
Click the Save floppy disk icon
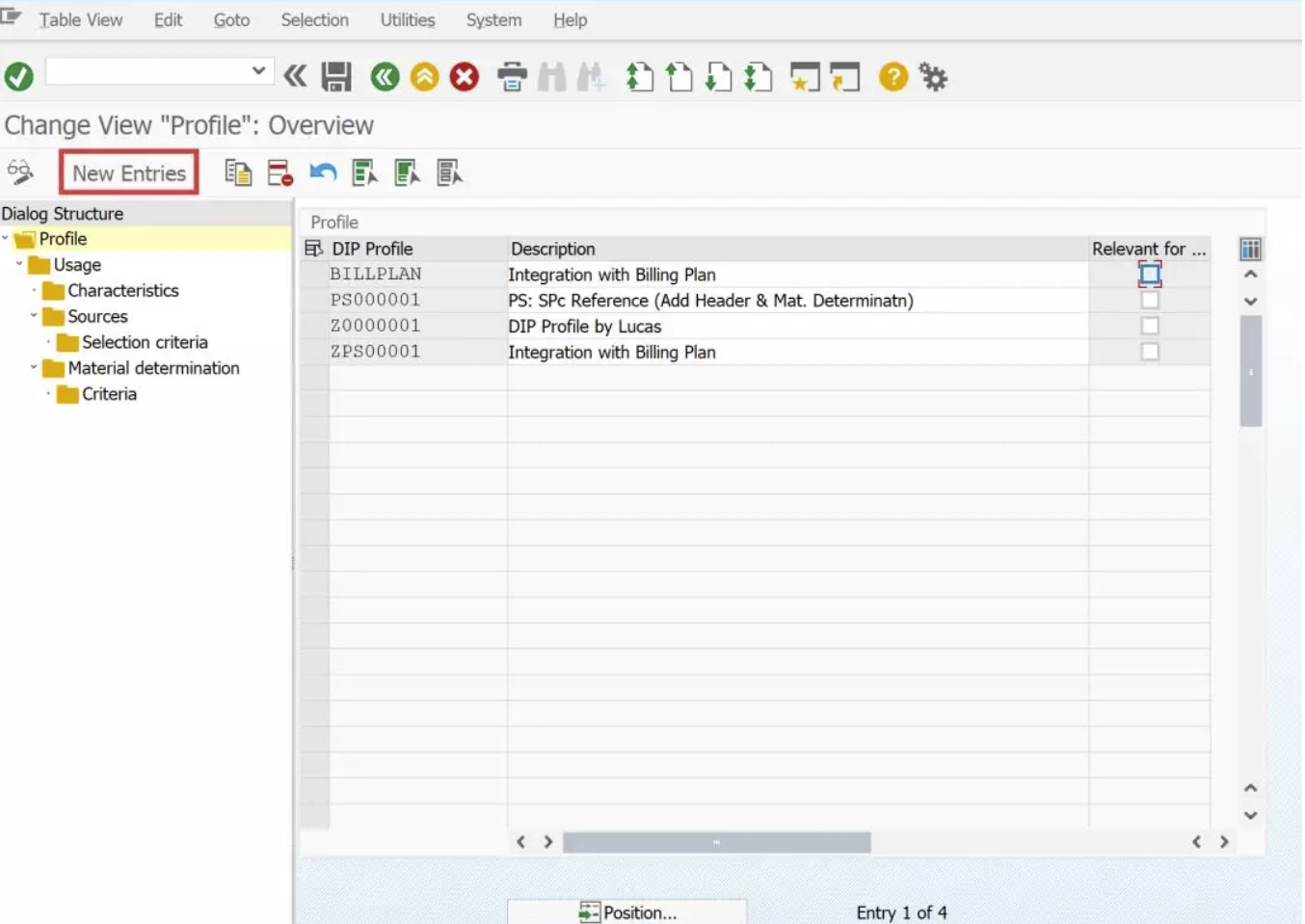pos(336,77)
